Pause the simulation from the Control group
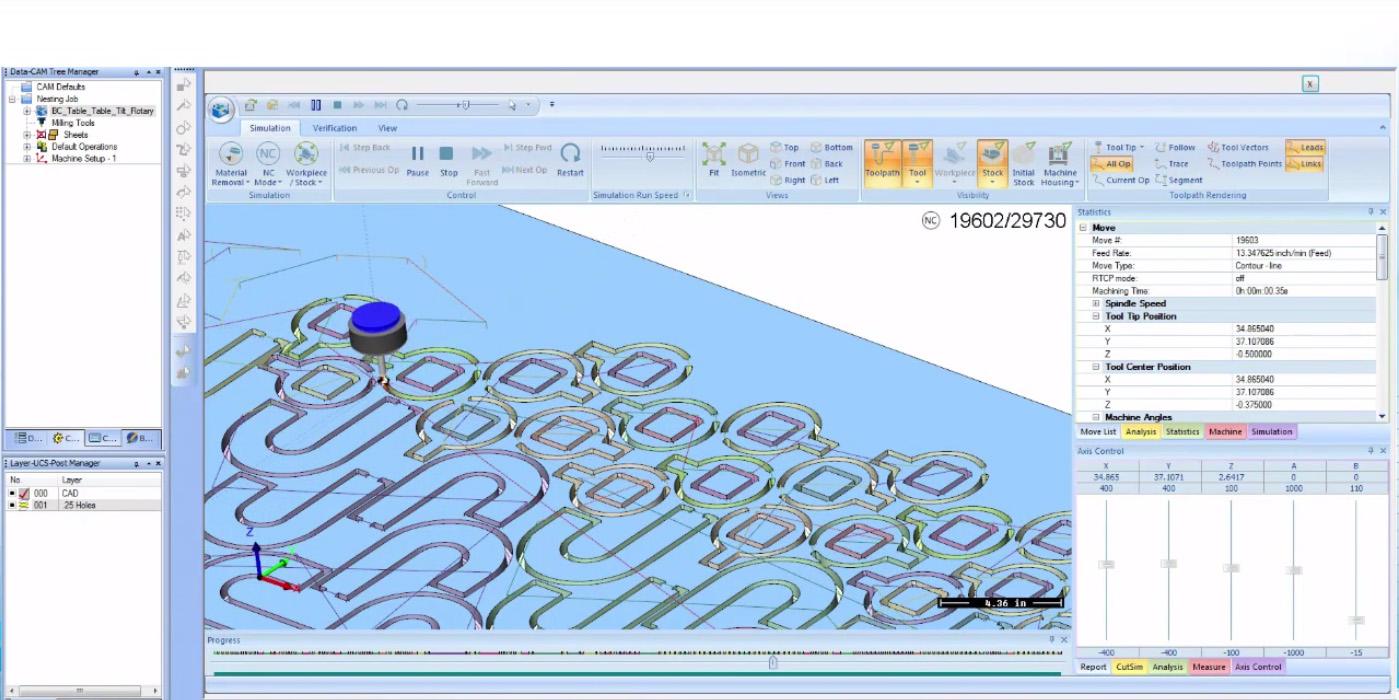This screenshot has width=1399, height=700. [418, 160]
